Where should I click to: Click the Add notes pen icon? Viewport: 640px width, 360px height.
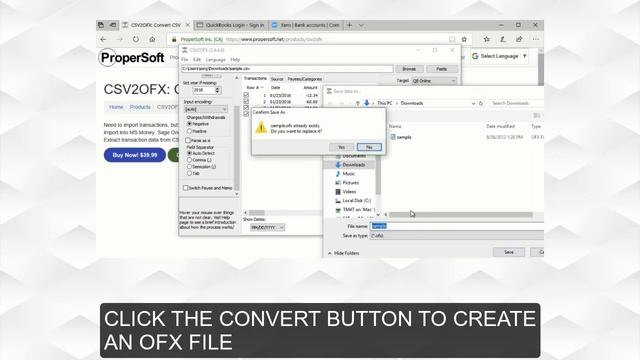[x=503, y=39]
